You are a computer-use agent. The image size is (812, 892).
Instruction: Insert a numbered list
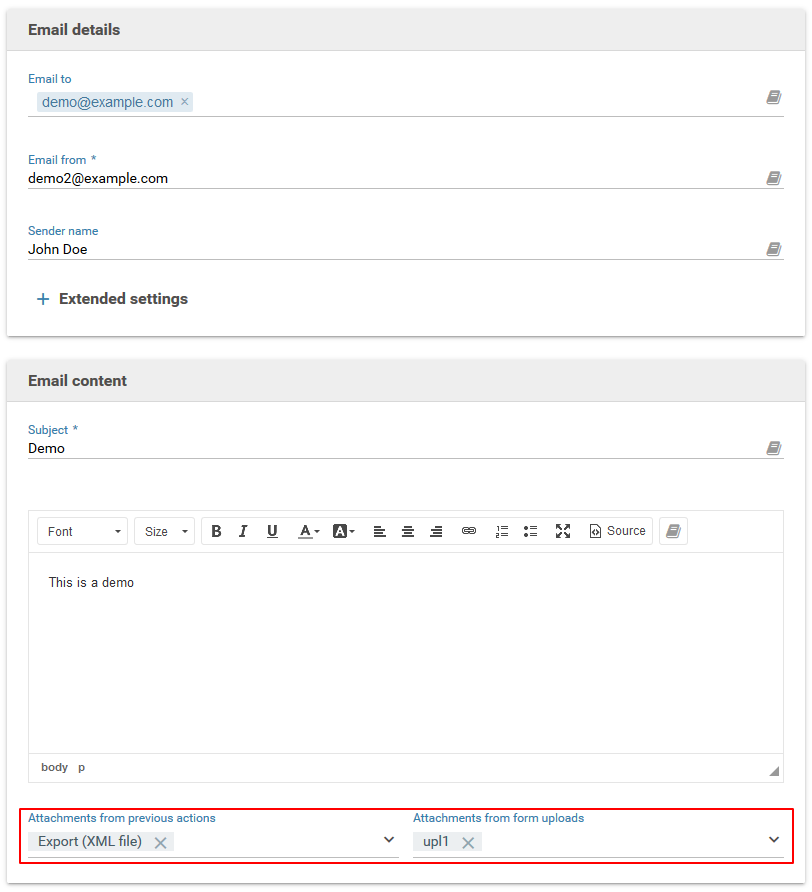(x=502, y=531)
